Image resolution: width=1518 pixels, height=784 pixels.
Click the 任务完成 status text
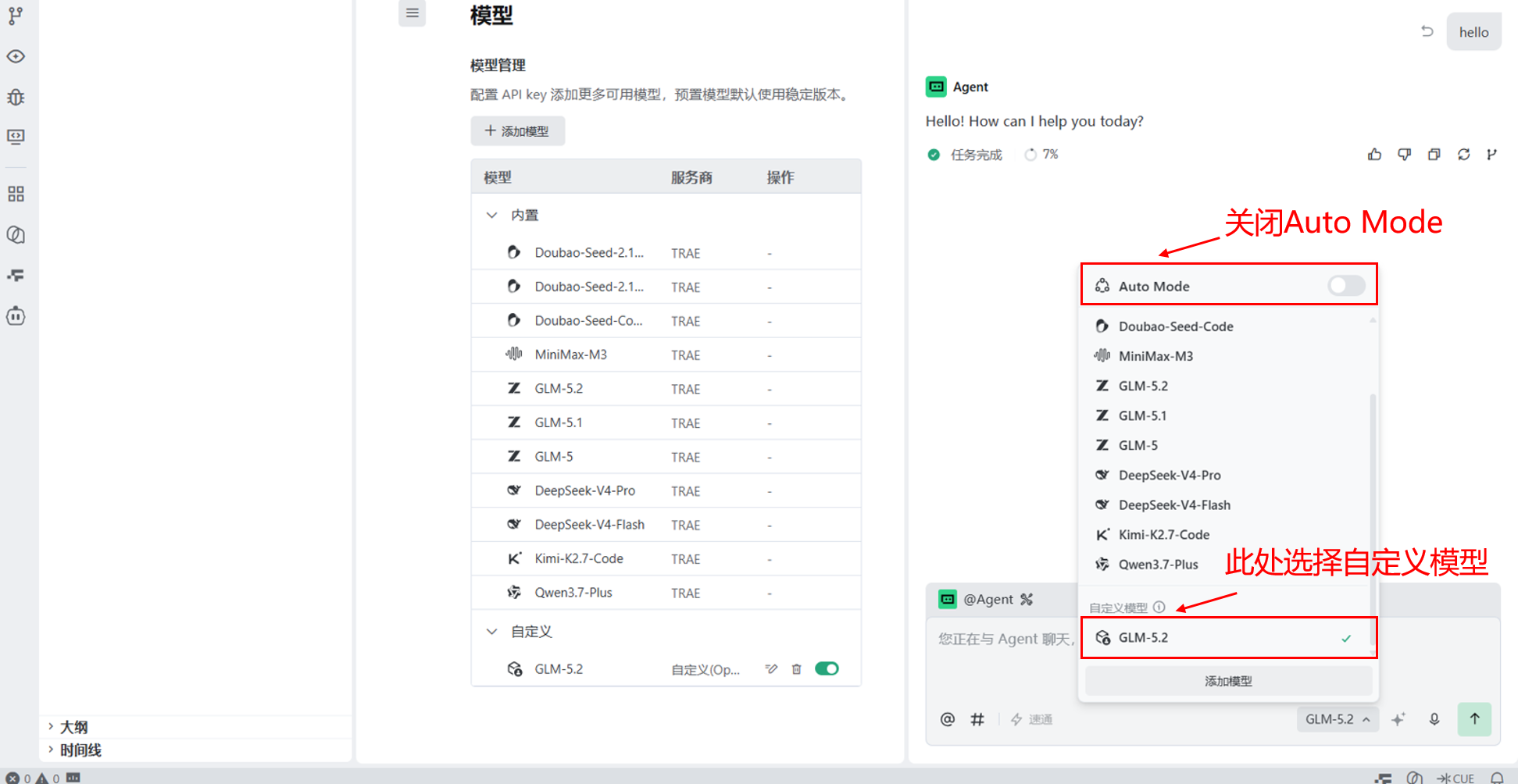pyautogui.click(x=976, y=155)
